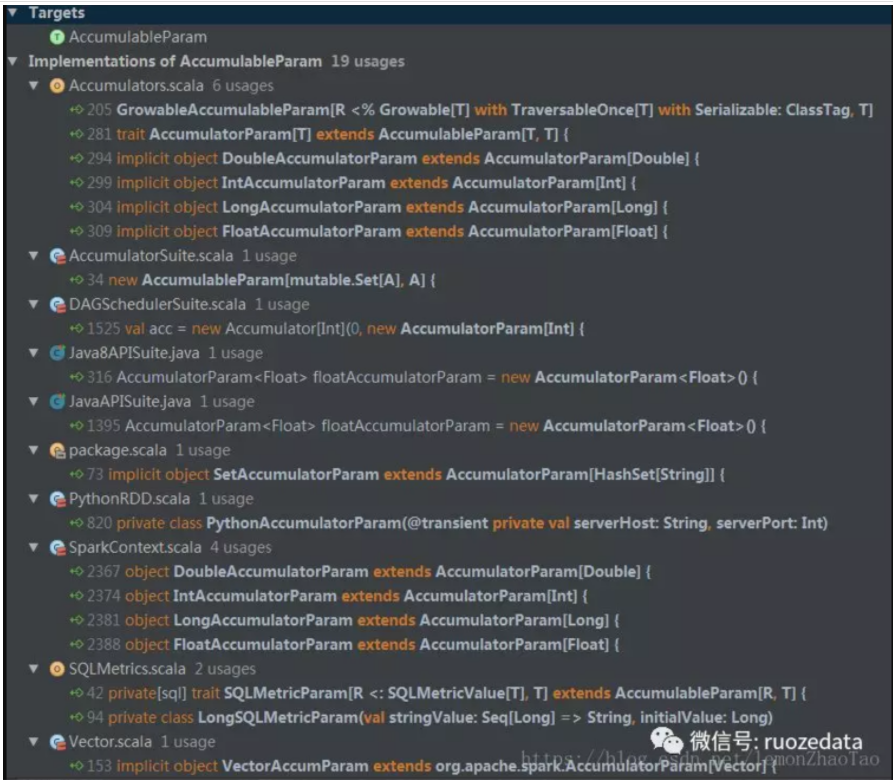Viewport: 893px width, 780px height.
Task: Collapse the SQLMetrics.scala group
Action: point(34,668)
